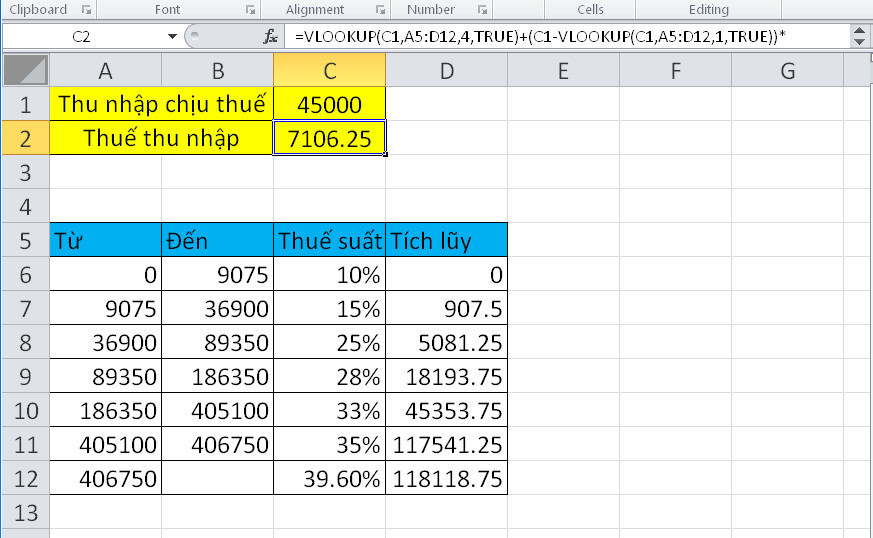Image resolution: width=873 pixels, height=538 pixels.
Task: Select cell with value 5081.25
Action: [447, 342]
